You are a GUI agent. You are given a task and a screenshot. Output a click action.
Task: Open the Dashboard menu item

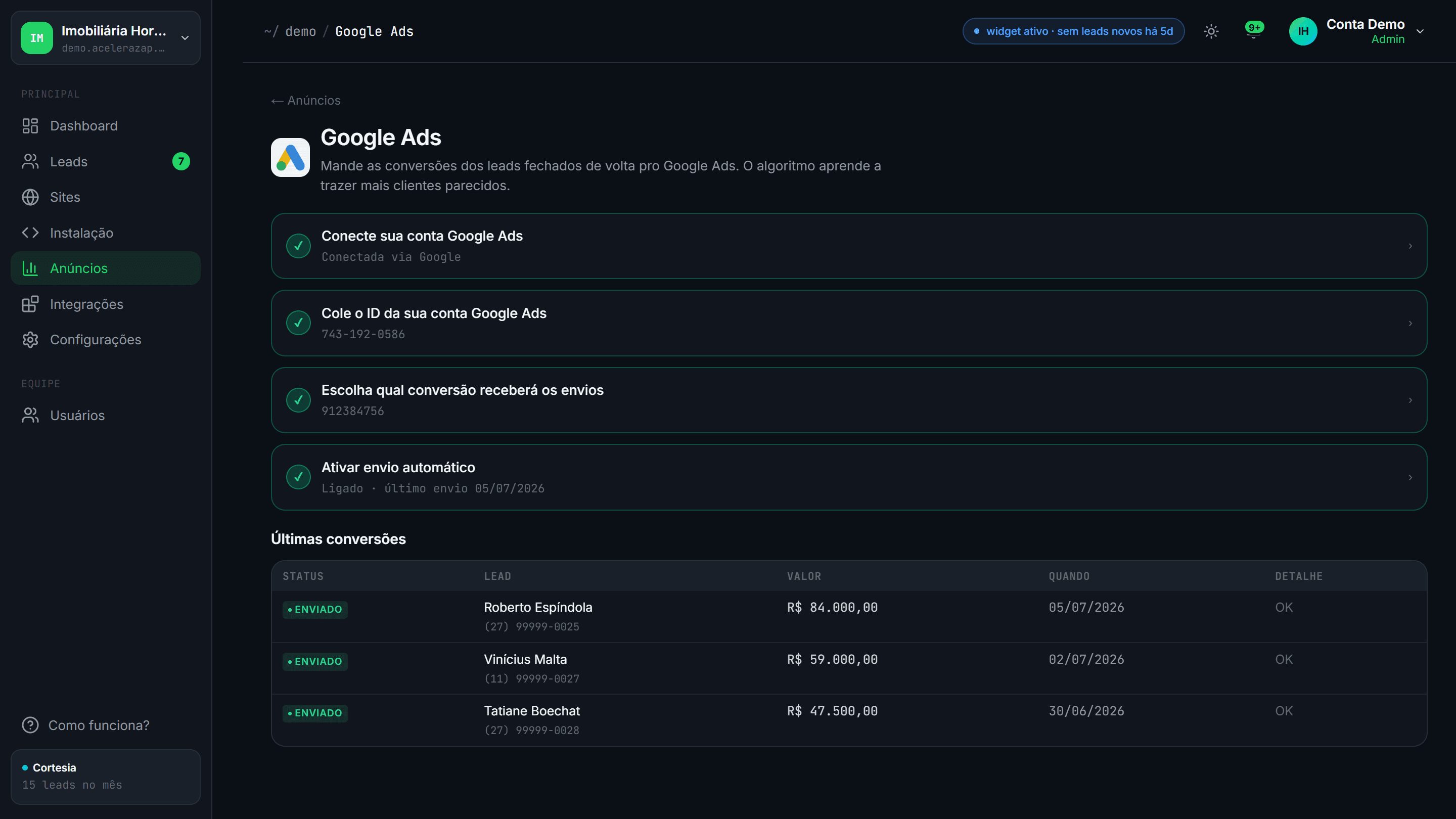point(106,125)
